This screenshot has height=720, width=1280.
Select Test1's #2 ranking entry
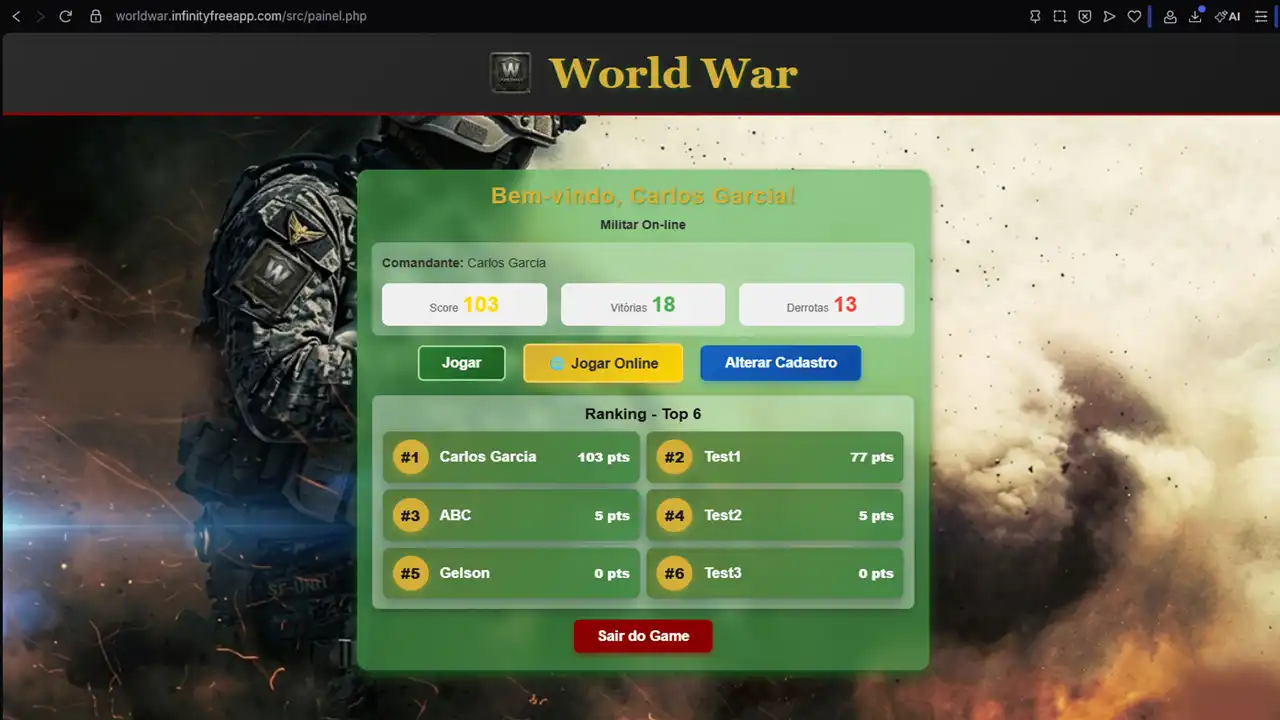775,457
